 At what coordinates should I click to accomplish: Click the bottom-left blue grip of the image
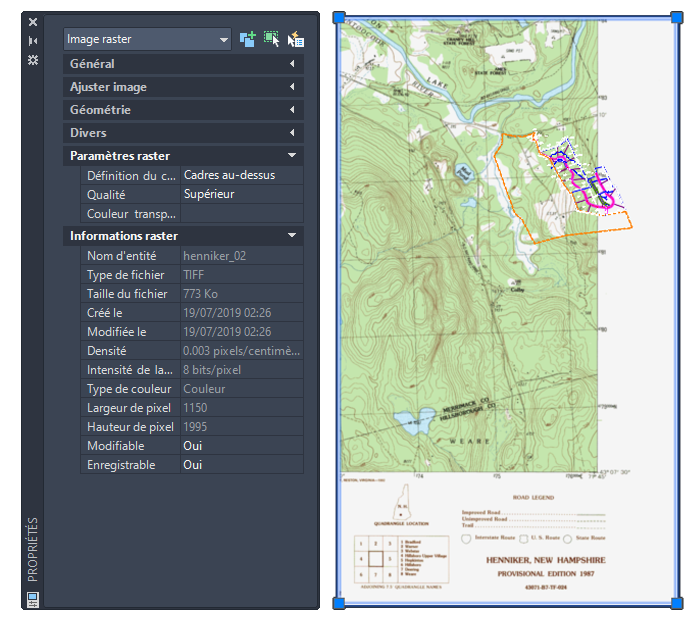(339, 603)
